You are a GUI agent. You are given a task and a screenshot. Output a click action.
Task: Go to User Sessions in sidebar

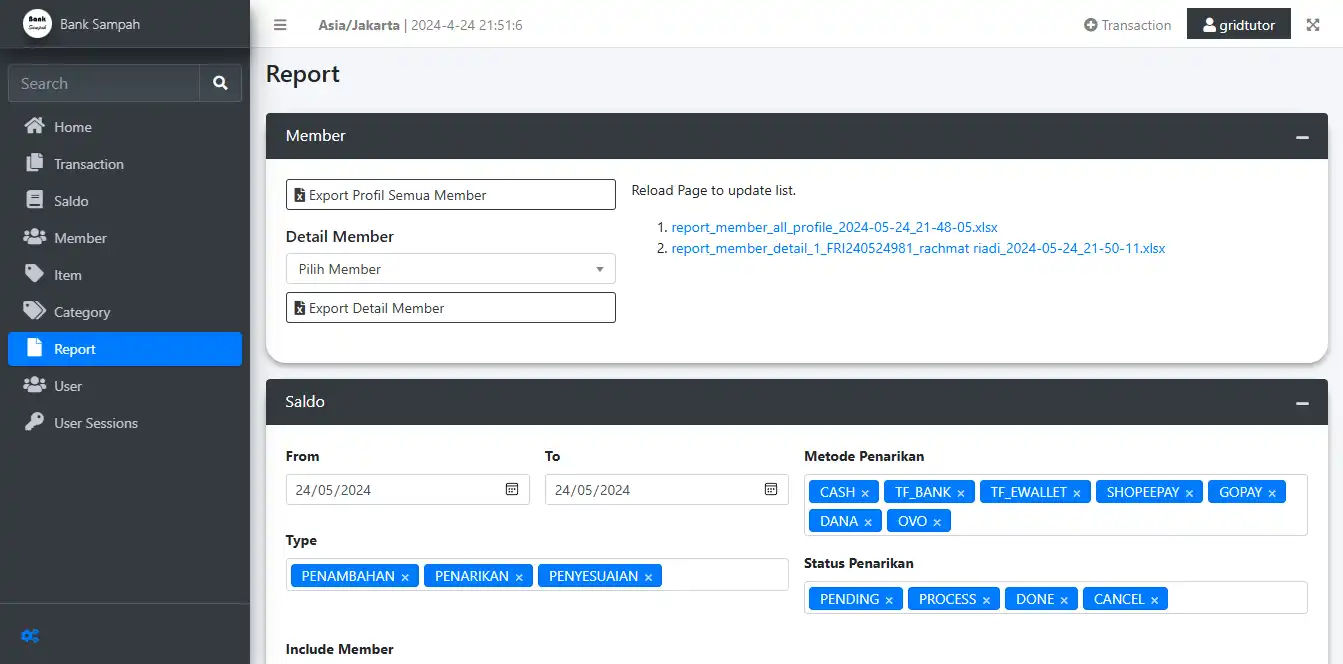[95, 423]
